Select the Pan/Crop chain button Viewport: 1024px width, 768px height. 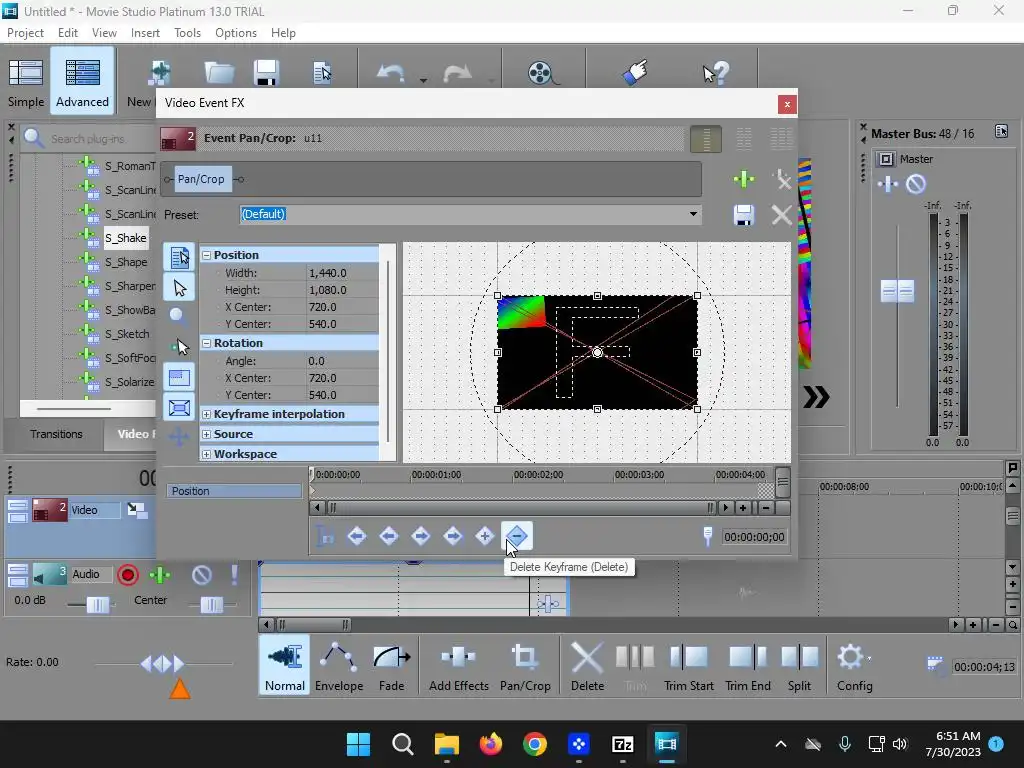[202, 179]
